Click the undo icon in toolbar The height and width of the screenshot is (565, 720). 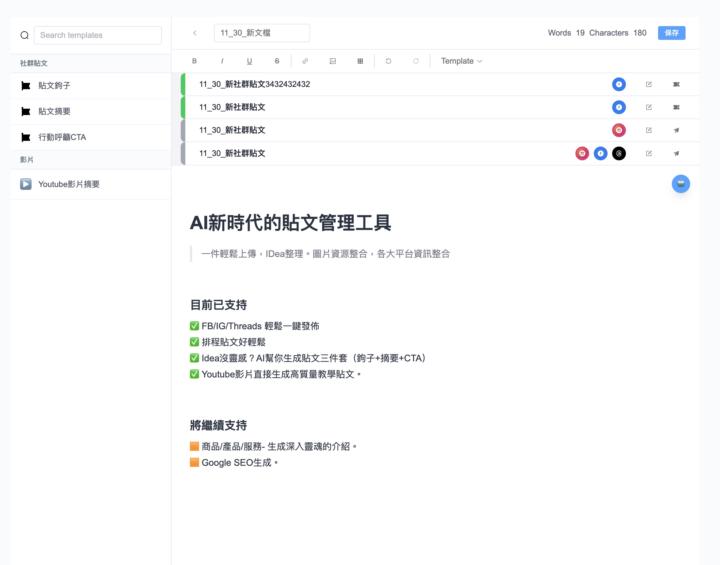tap(388, 61)
